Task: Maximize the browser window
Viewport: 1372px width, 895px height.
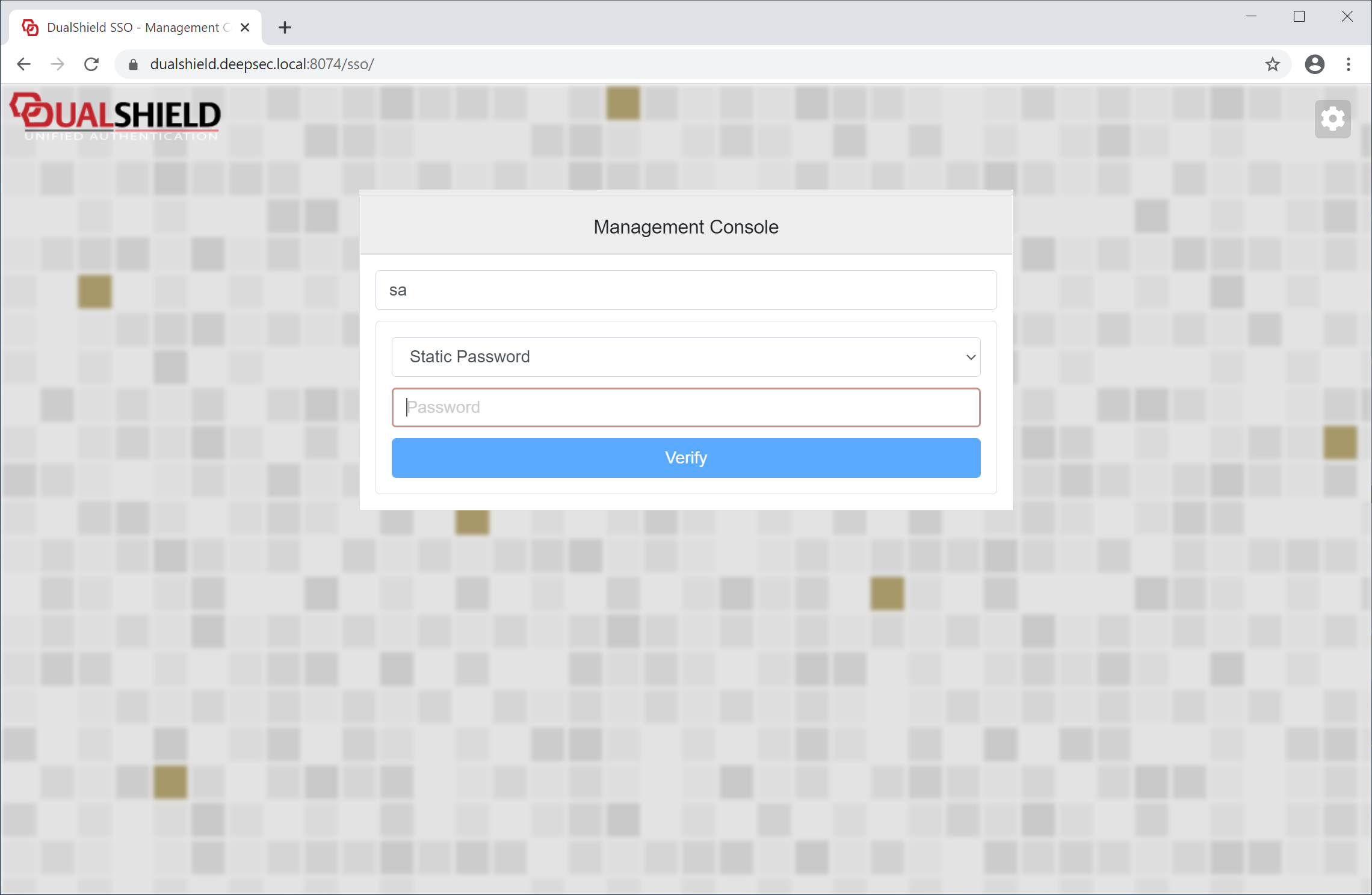Action: tap(1299, 17)
